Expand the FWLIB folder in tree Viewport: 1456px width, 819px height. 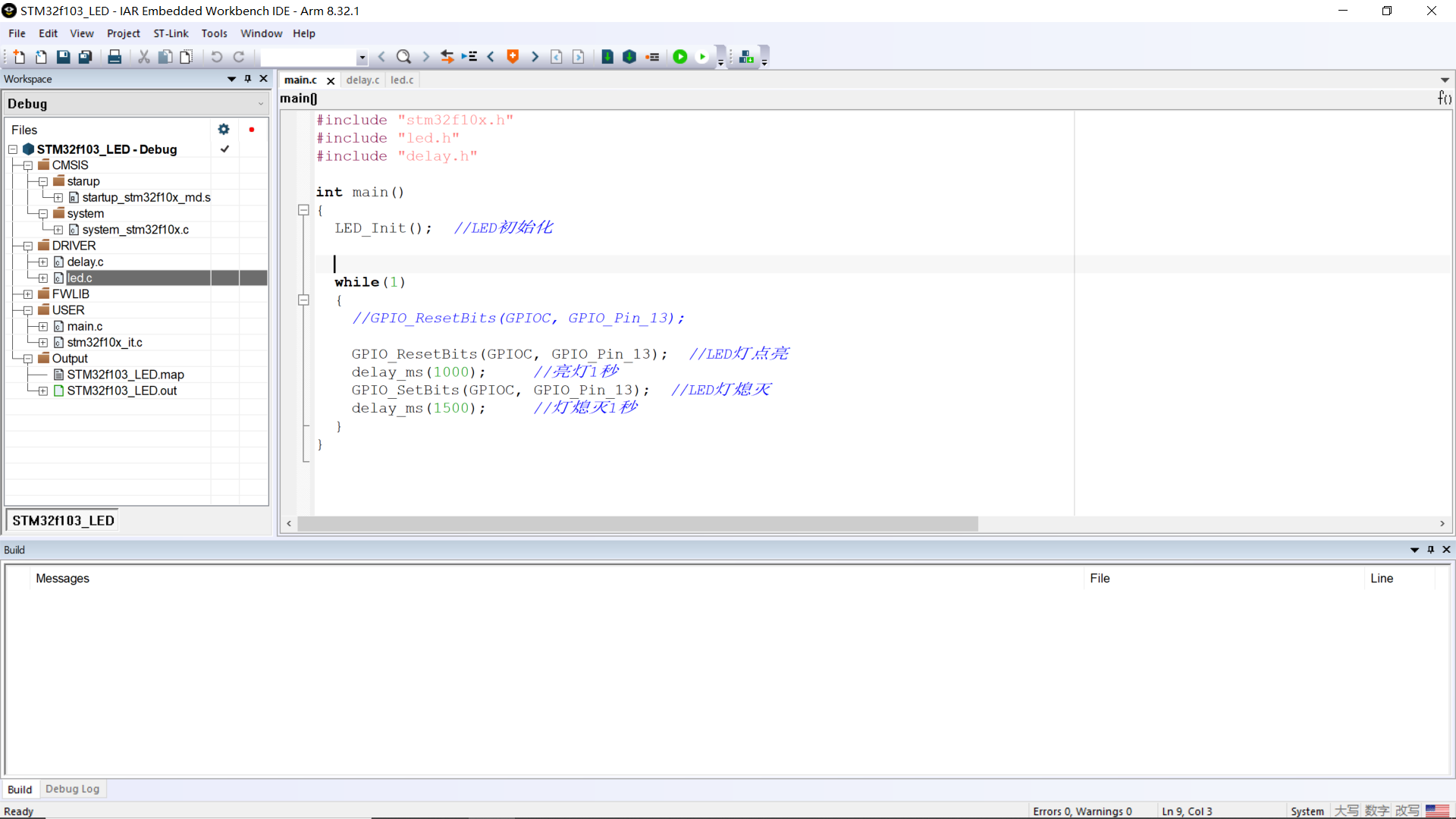(28, 294)
